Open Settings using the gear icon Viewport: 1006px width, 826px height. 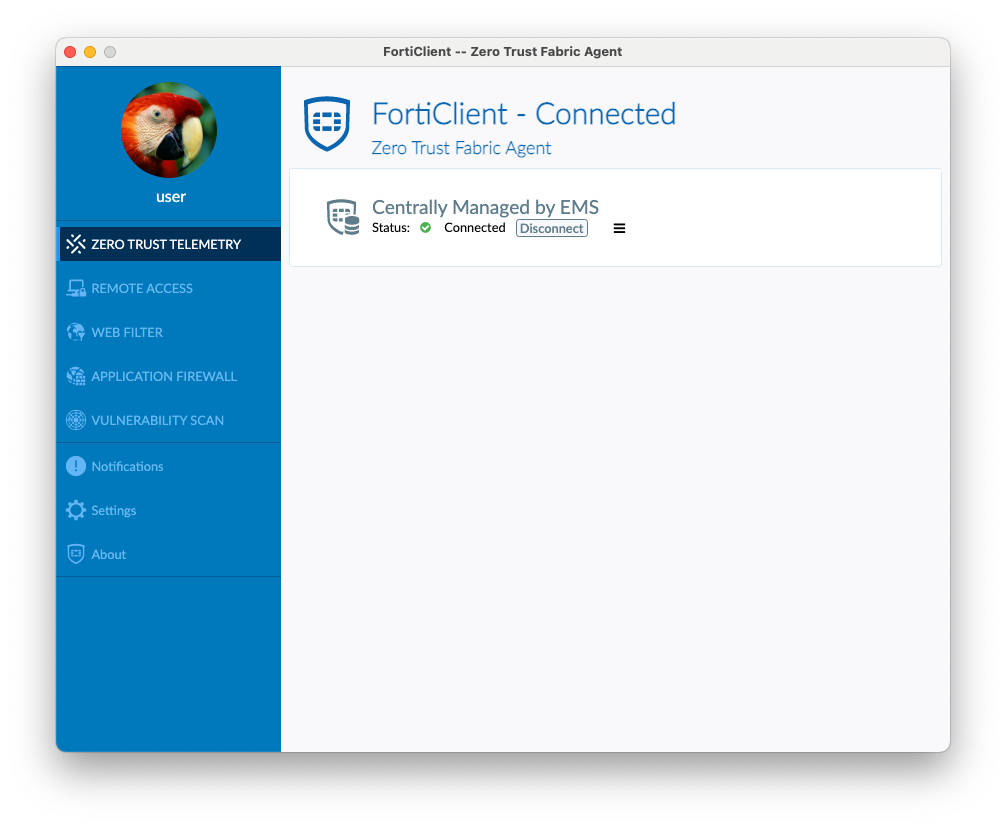75,510
